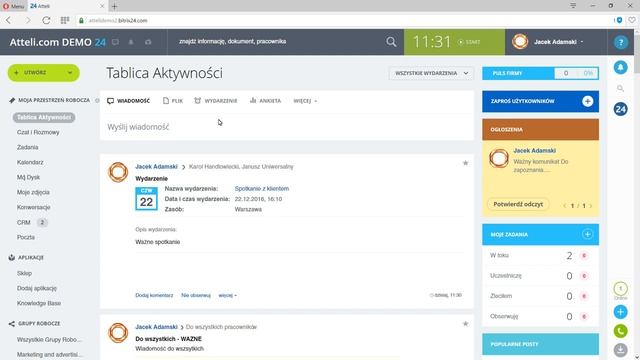Screen dimensions: 640x360
Task: Click the right-panel search icon
Action: [x=620, y=88]
